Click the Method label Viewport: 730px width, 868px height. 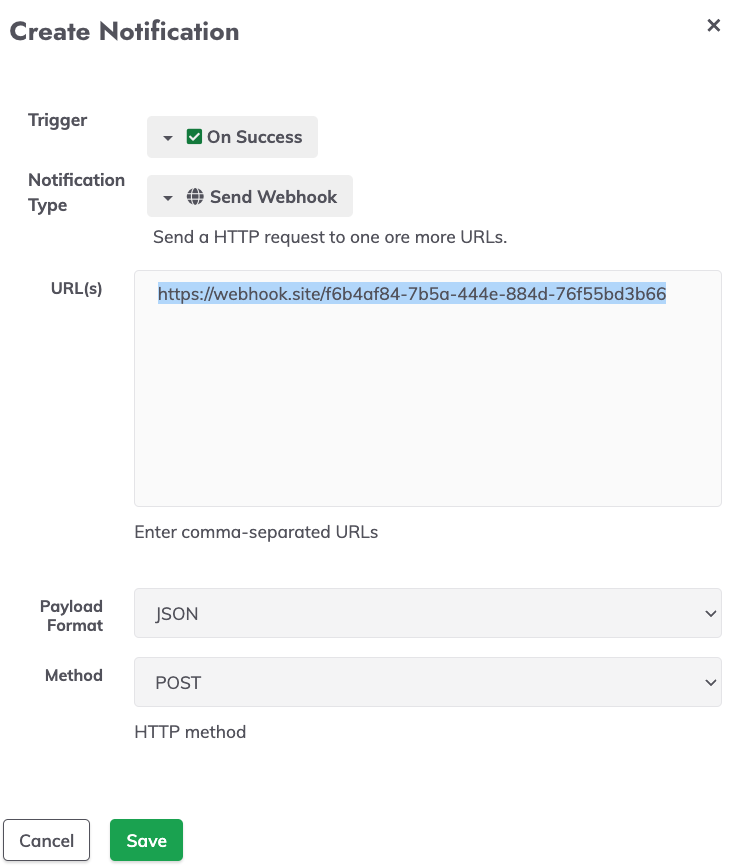coord(74,675)
